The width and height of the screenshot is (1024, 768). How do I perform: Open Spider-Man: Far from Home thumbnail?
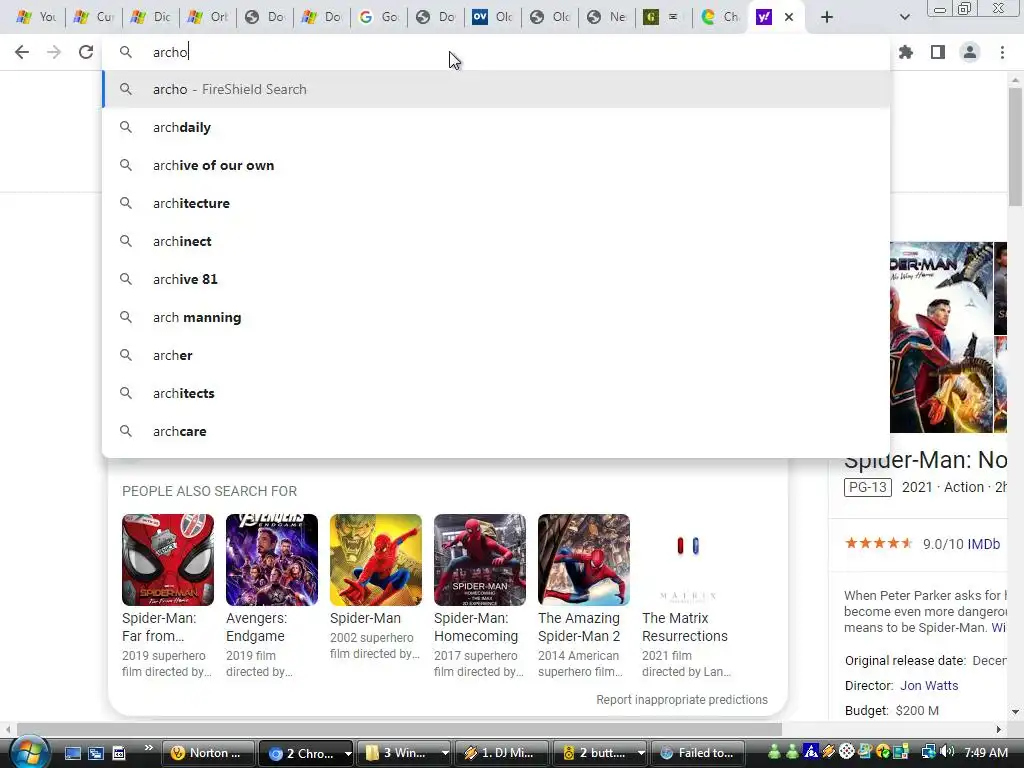click(168, 560)
